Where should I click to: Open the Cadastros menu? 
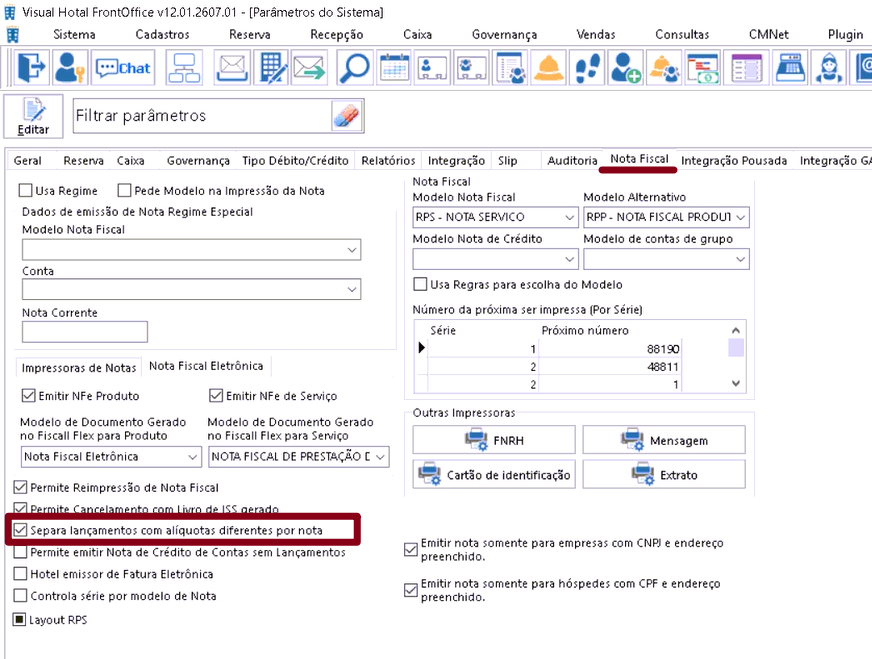point(162,34)
